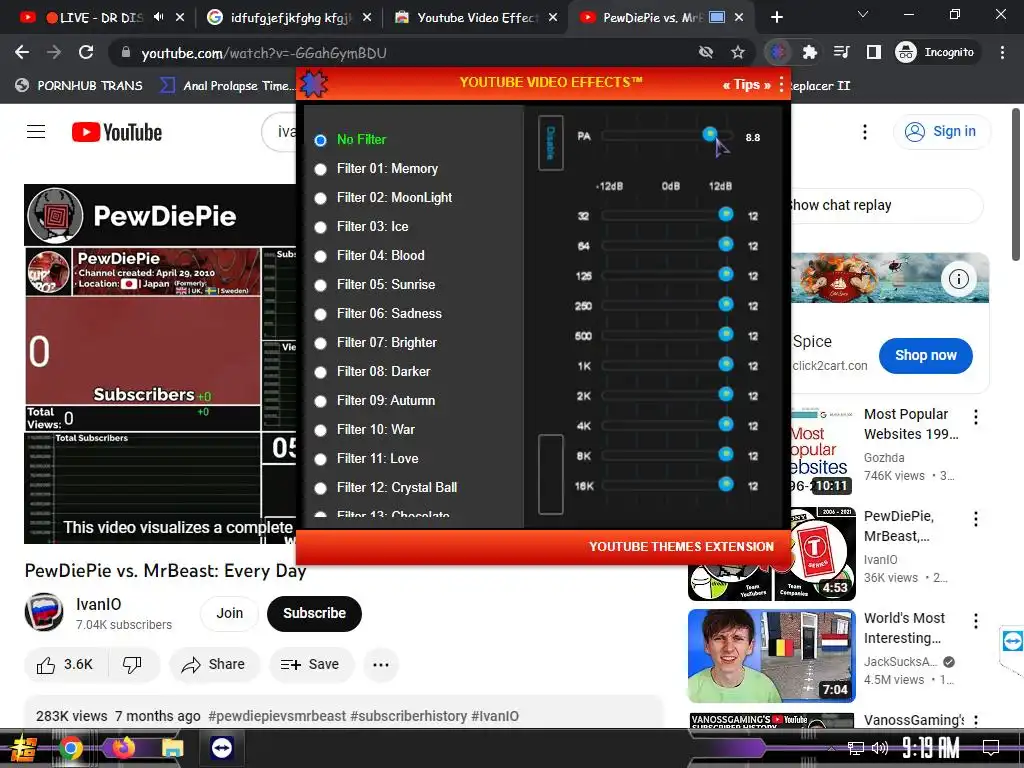
Task: Open the YouTube hamburger guide menu
Action: pyautogui.click(x=36, y=132)
